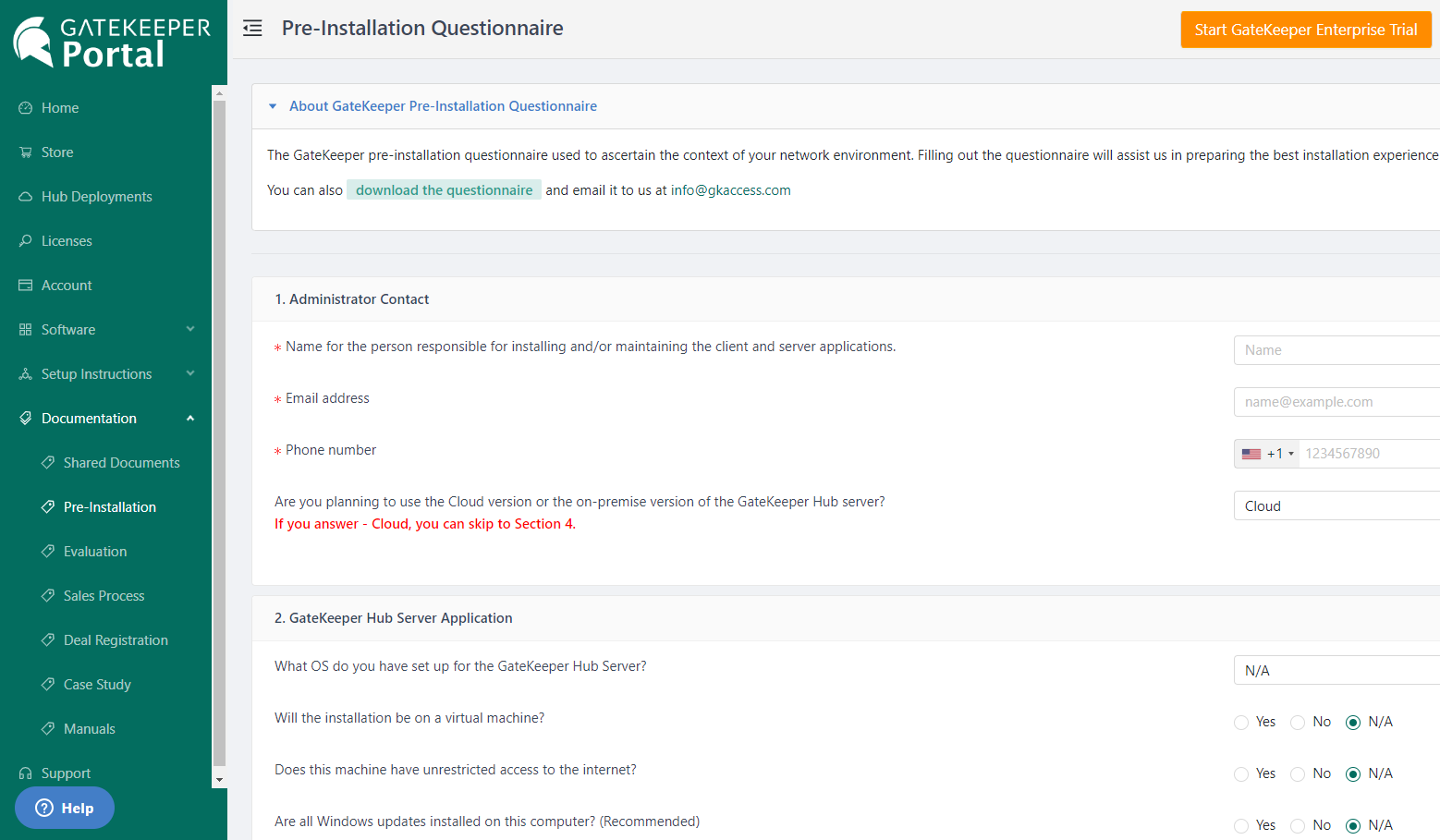Switch to the Pre-Installation page
Image resolution: width=1440 pixels, height=840 pixels.
(109, 506)
